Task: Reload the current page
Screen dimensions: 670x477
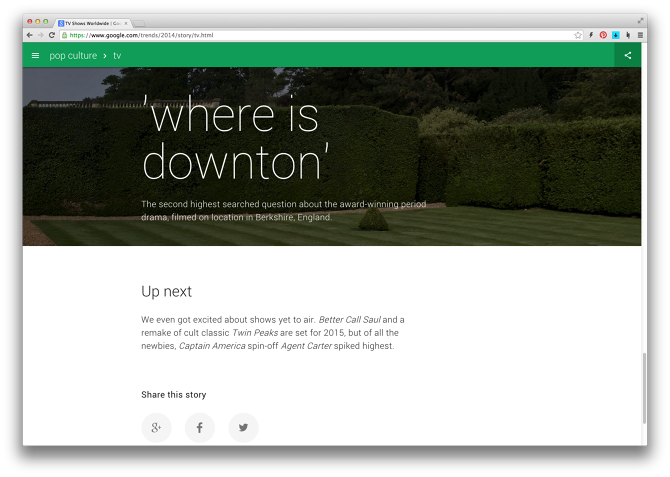Action: tap(52, 35)
